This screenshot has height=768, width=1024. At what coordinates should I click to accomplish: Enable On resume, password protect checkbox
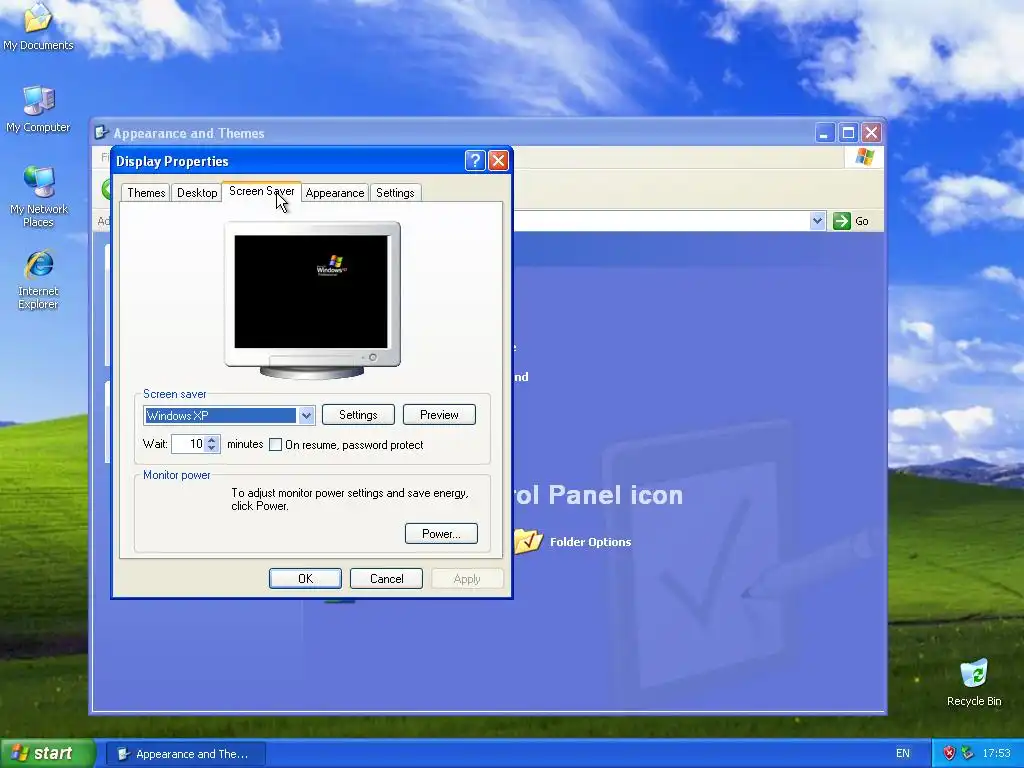click(276, 445)
